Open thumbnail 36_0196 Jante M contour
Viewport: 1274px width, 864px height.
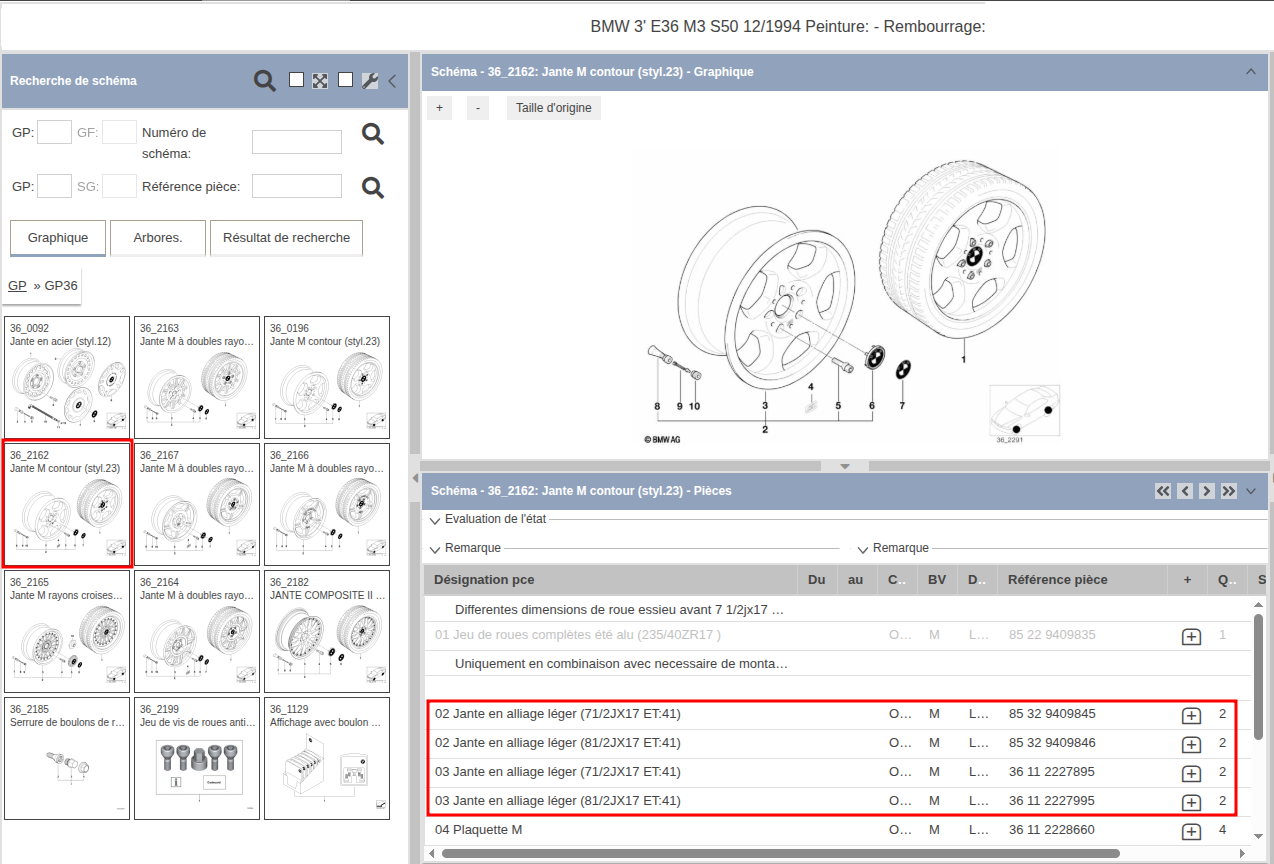point(327,378)
